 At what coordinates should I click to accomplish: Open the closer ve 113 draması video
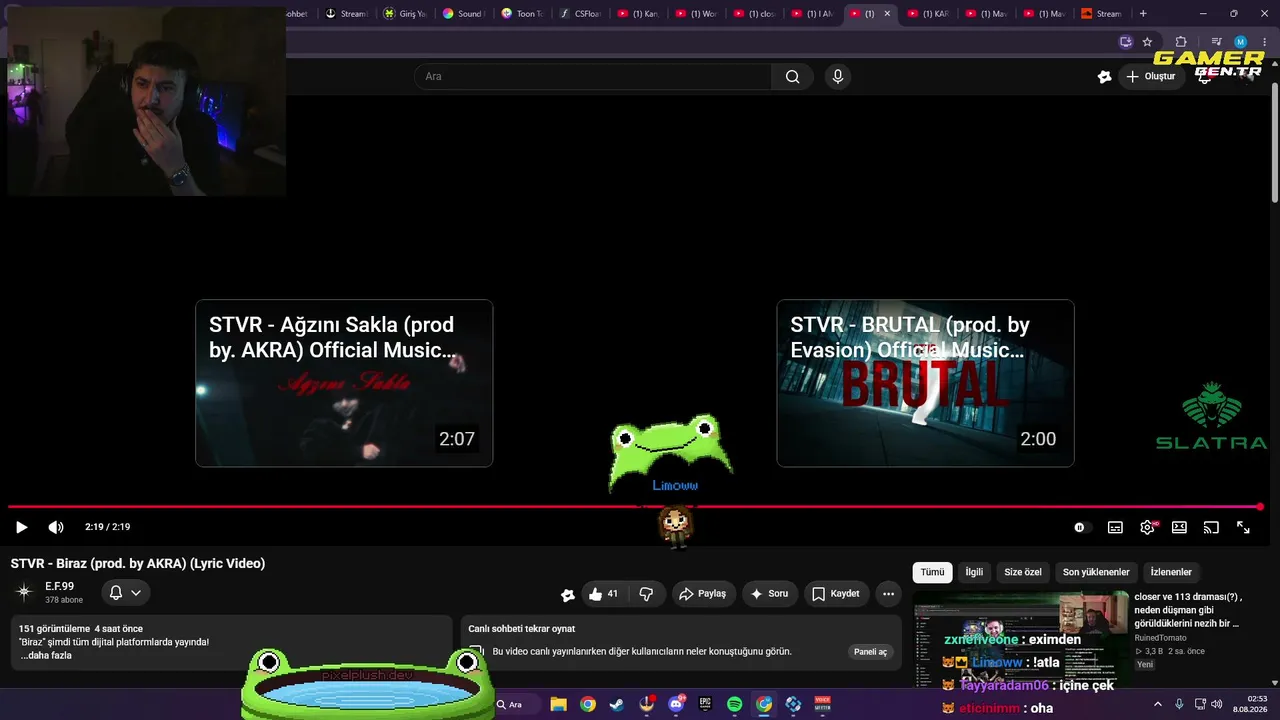tap(1189, 610)
